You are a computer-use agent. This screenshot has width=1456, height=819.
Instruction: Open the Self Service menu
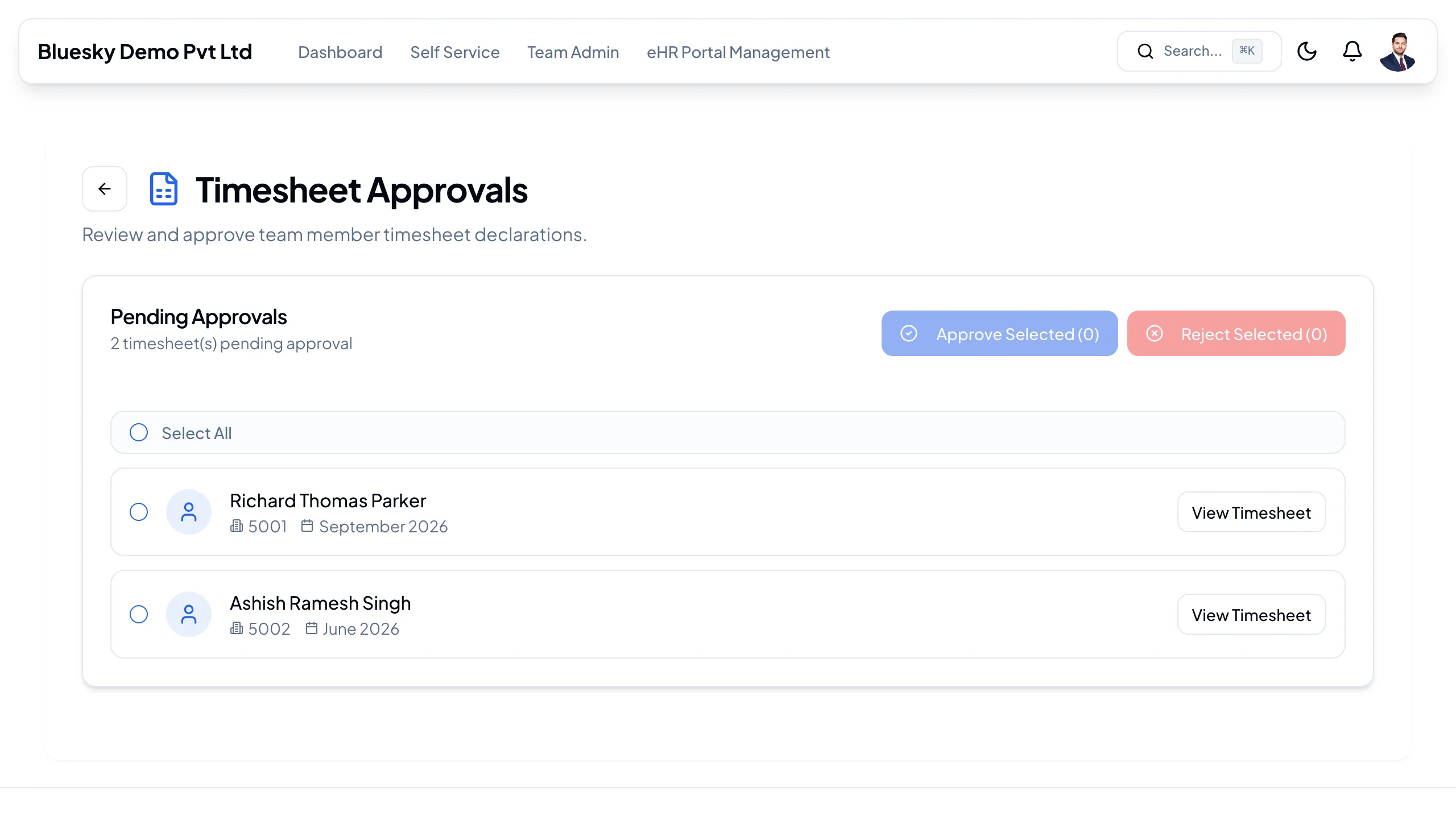point(455,52)
